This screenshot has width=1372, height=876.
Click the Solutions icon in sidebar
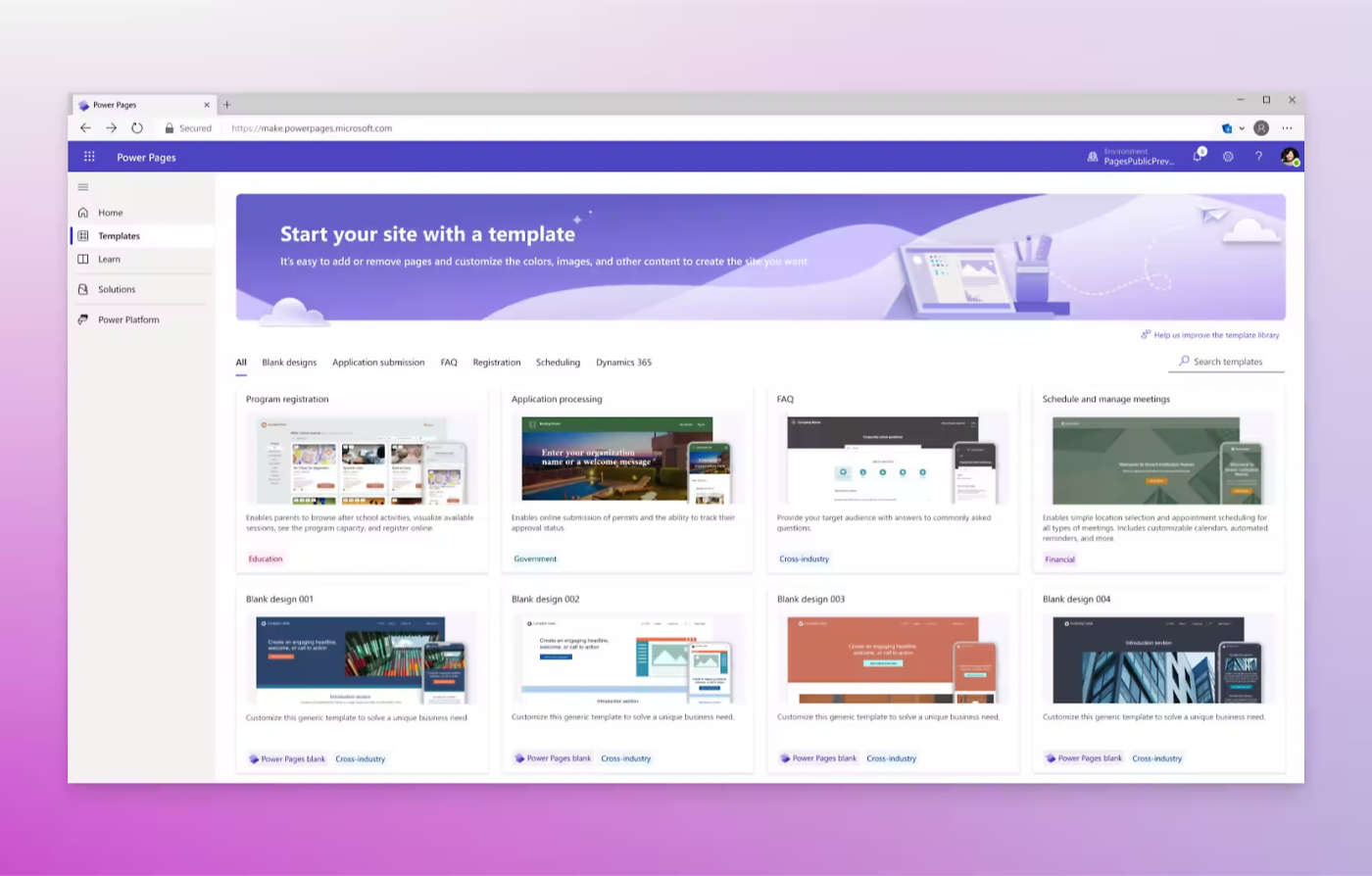[83, 290]
